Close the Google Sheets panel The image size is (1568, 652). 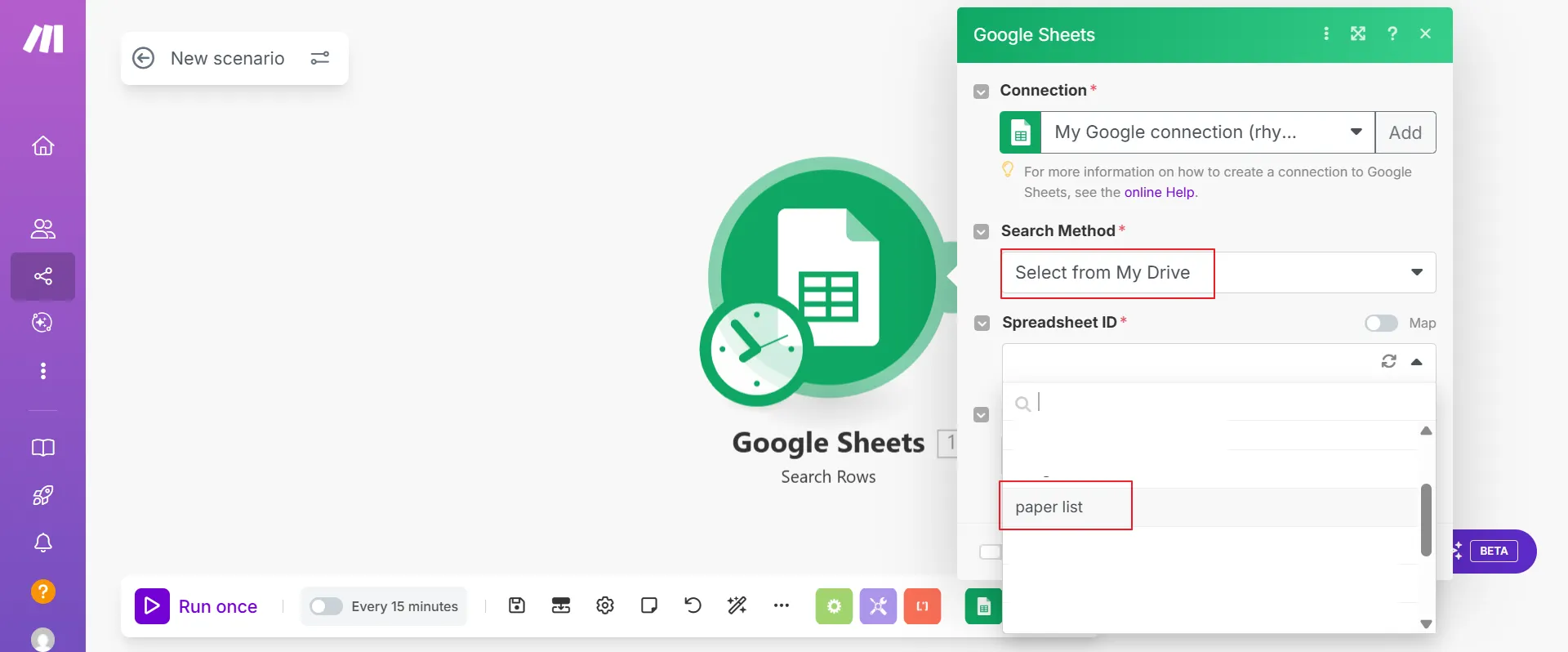[1426, 33]
